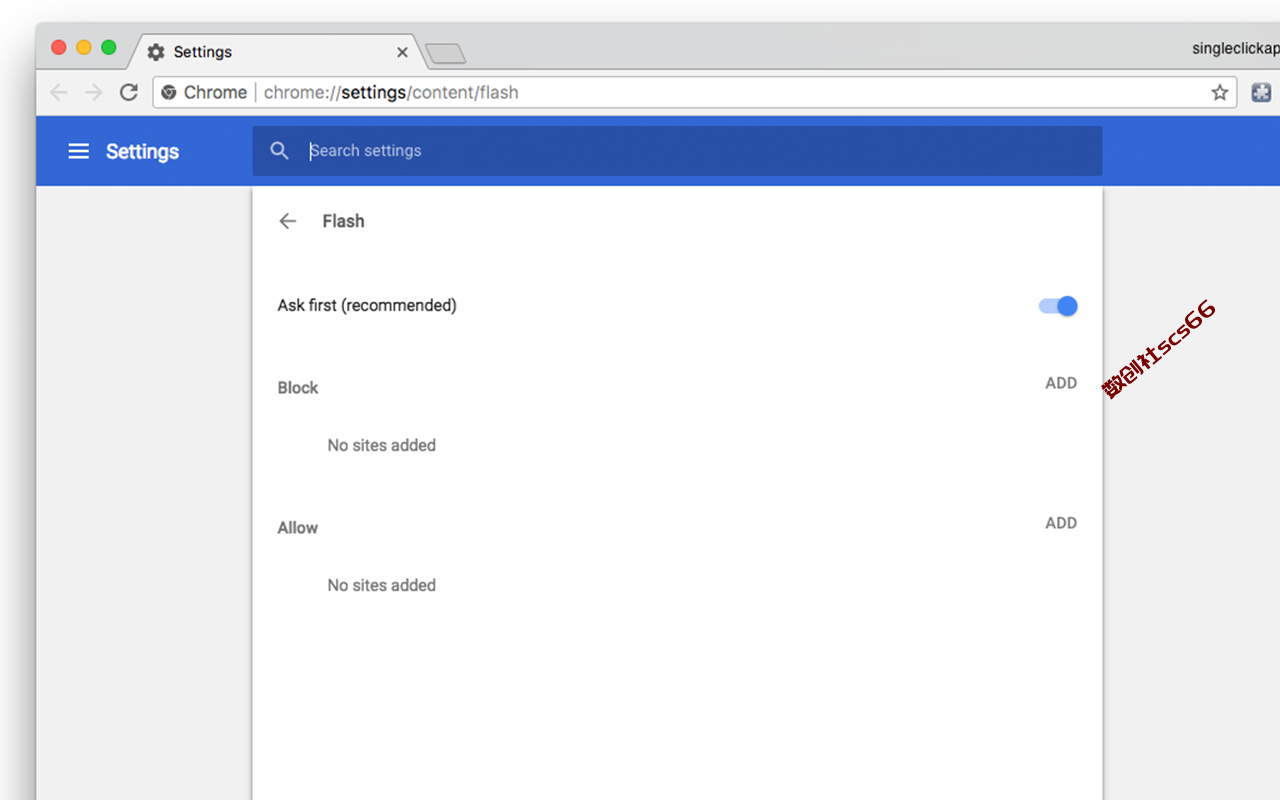Viewport: 1280px width, 800px height.
Task: Reload the page with refresh icon
Action: click(x=129, y=92)
